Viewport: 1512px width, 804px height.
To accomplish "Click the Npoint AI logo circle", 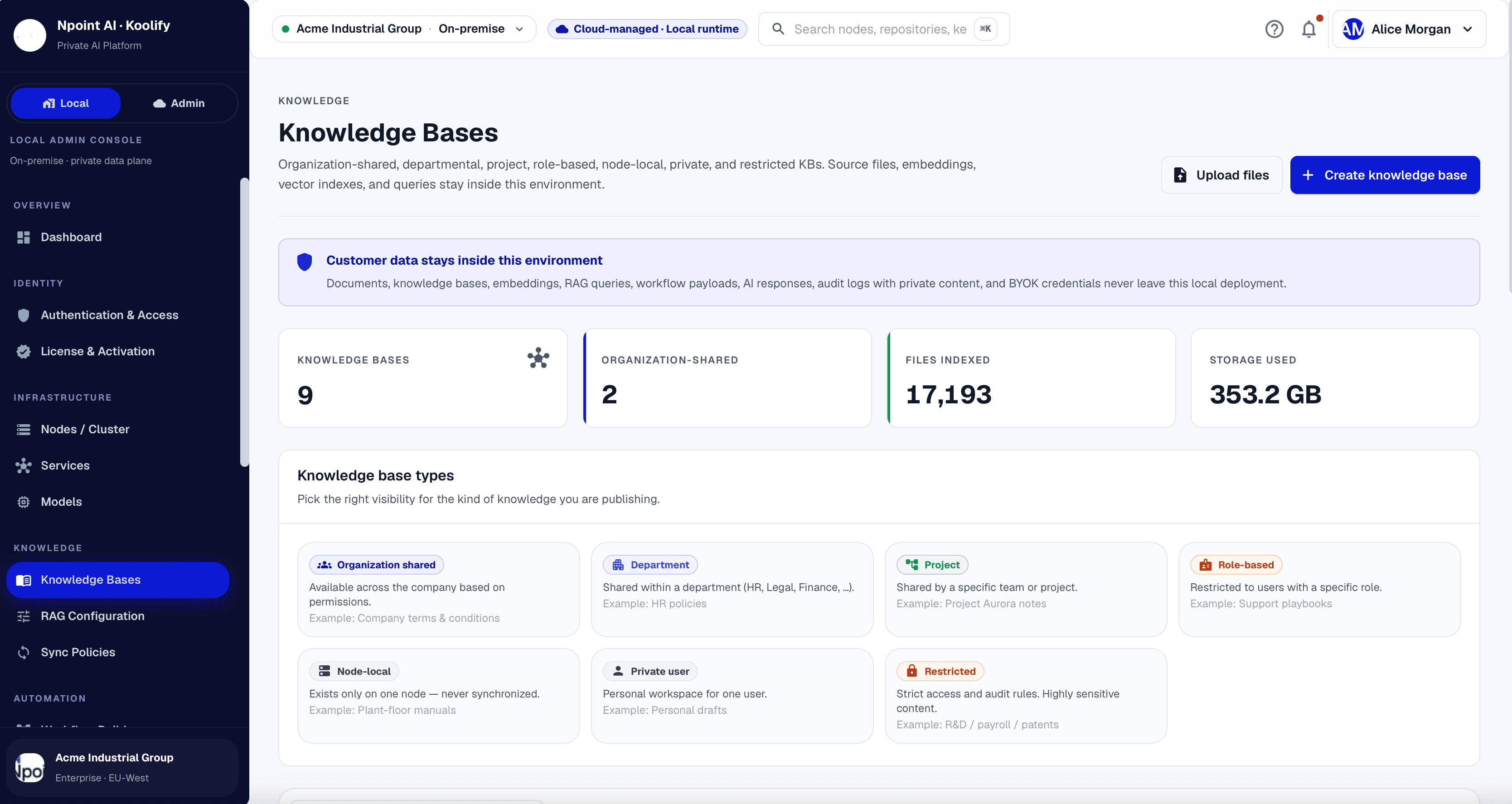I will pyautogui.click(x=29, y=34).
